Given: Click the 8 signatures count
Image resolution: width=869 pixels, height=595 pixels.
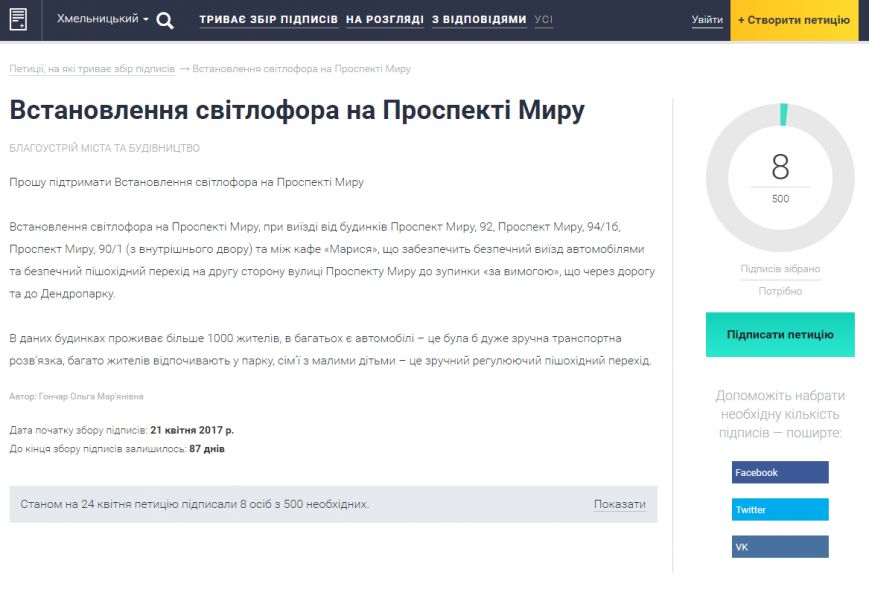Looking at the screenshot, I should (x=780, y=167).
